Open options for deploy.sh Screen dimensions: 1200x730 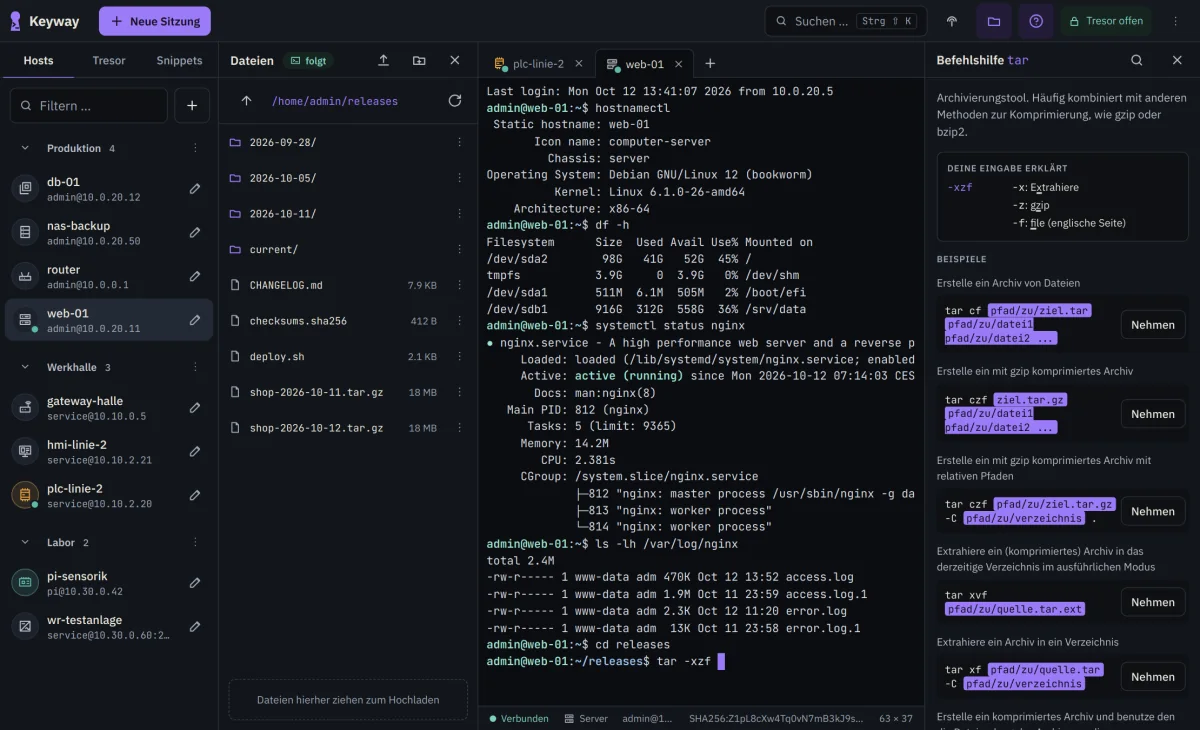459,357
